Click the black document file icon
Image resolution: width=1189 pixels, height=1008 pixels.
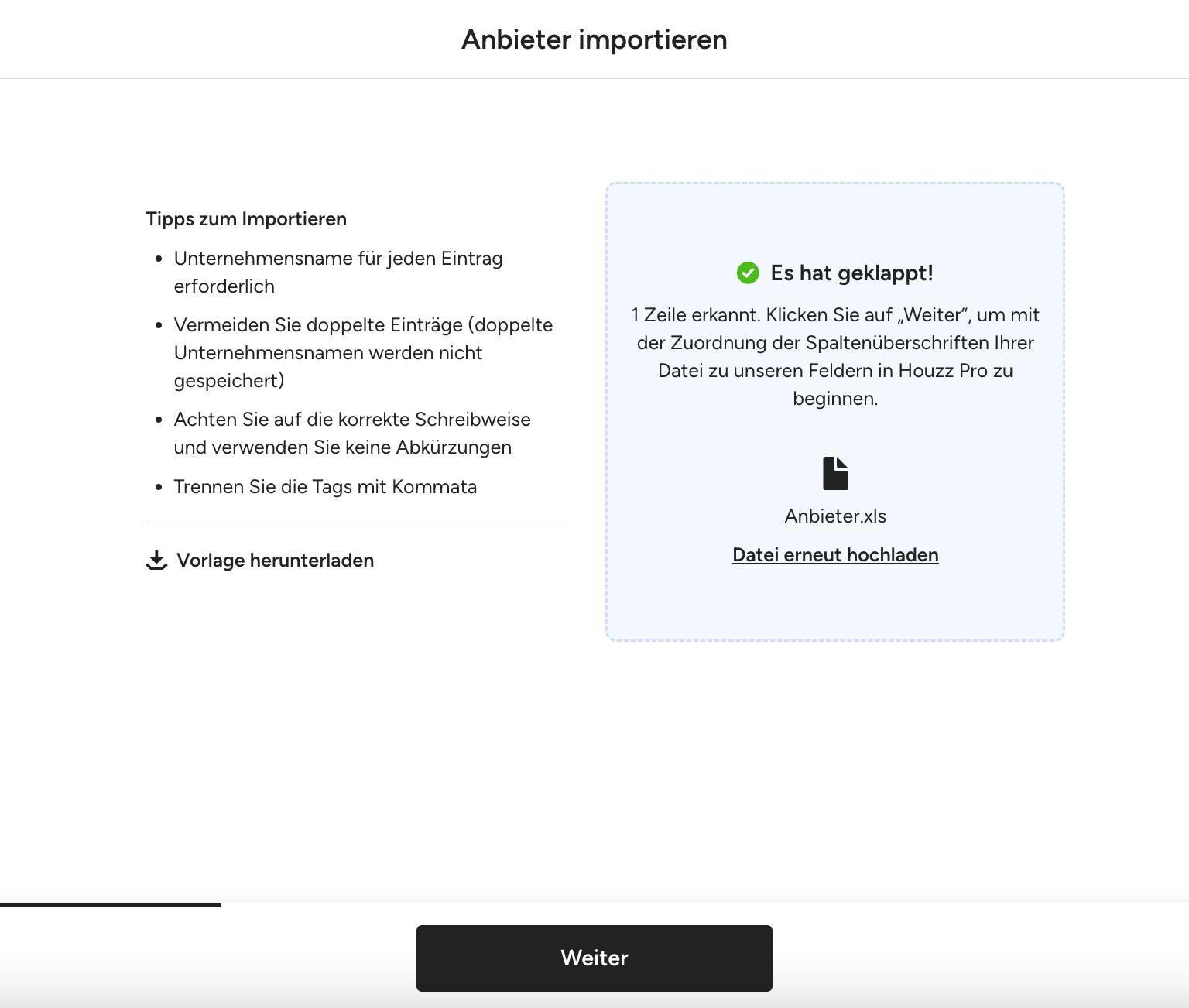click(x=835, y=473)
